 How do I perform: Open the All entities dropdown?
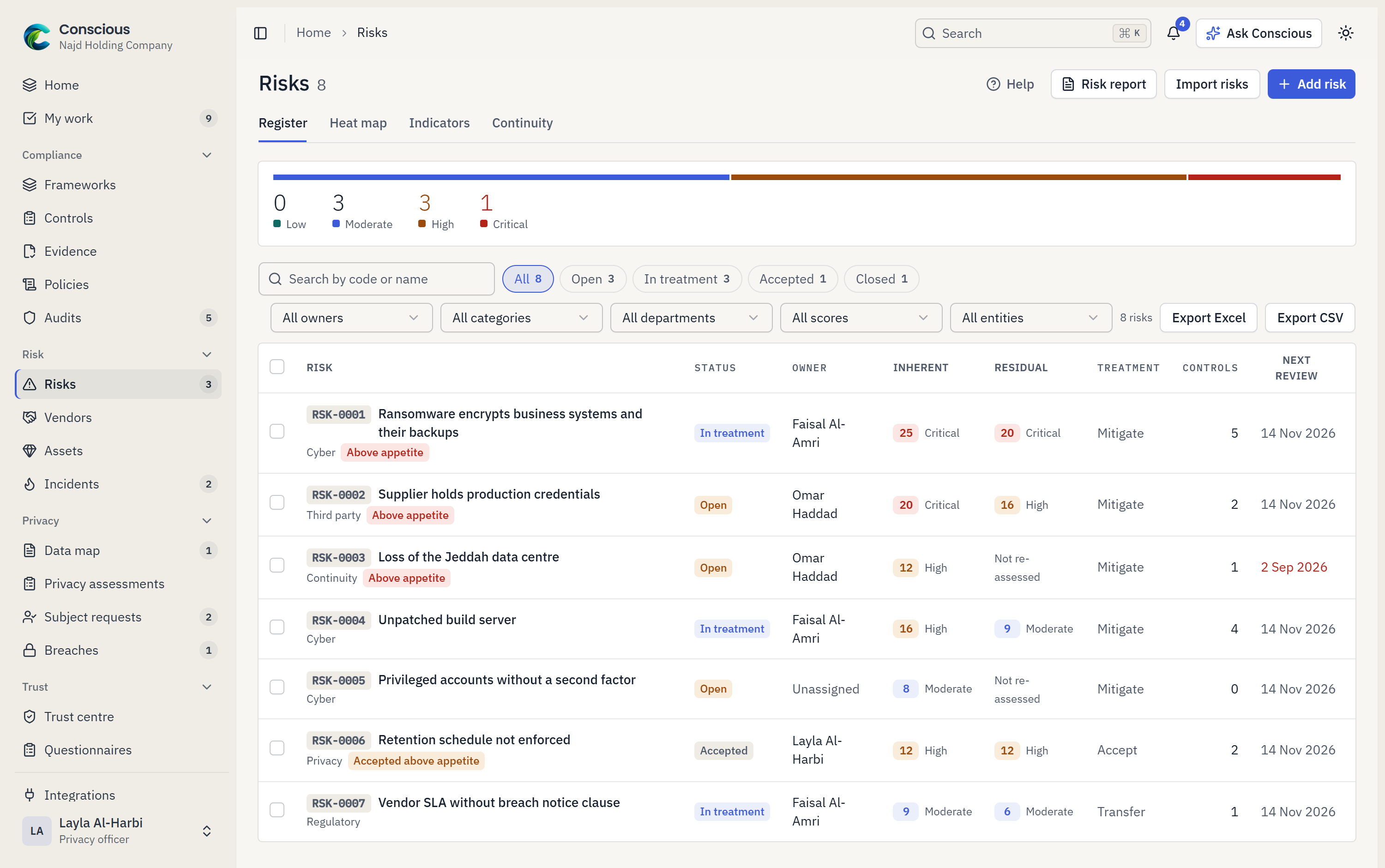click(x=1031, y=318)
